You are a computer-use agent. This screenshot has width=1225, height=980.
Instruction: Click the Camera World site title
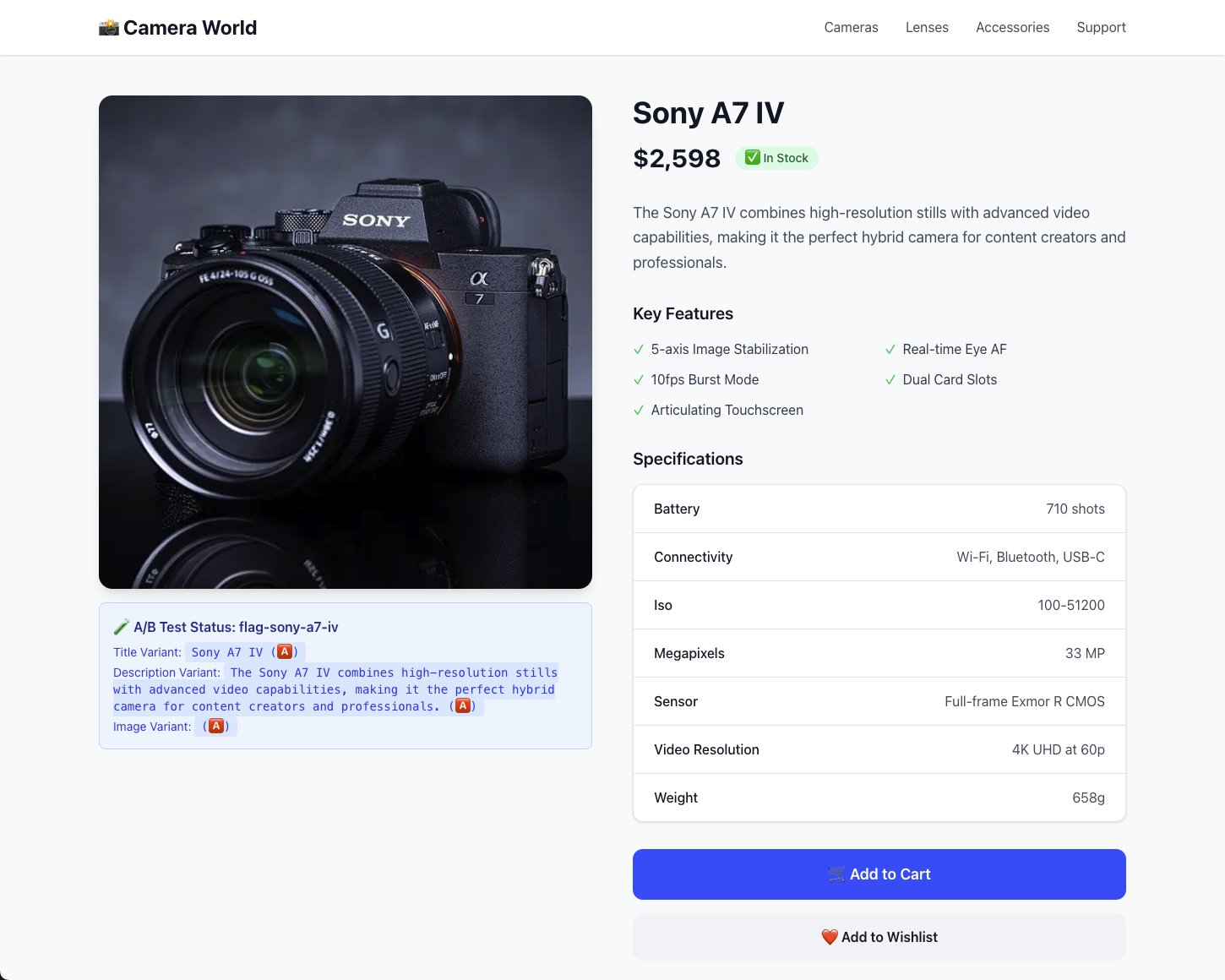tap(190, 28)
